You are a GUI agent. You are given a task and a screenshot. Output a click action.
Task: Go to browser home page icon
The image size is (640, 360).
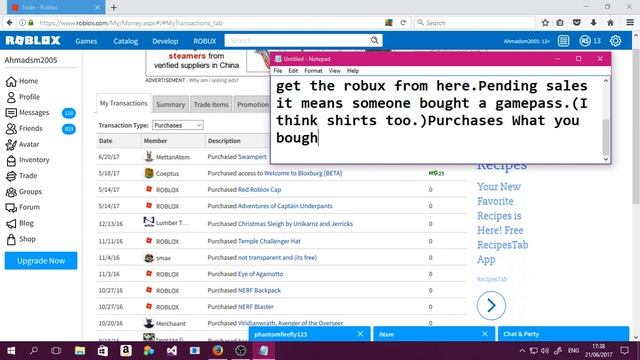pos(610,23)
